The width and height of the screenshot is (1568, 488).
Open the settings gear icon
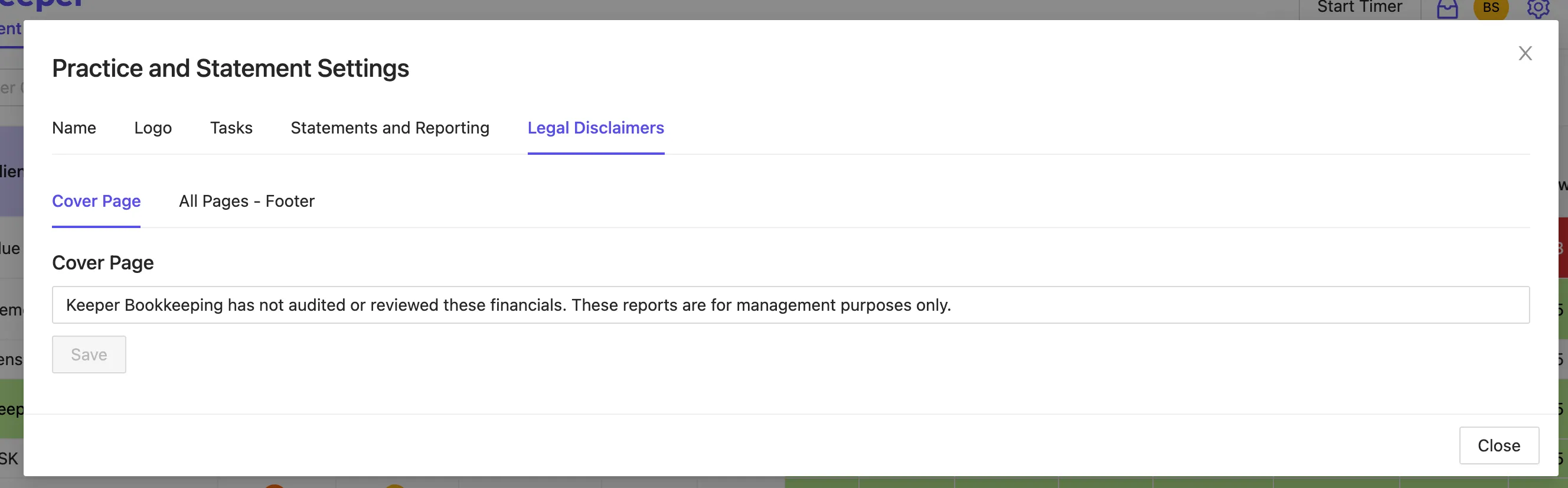coord(1537,9)
